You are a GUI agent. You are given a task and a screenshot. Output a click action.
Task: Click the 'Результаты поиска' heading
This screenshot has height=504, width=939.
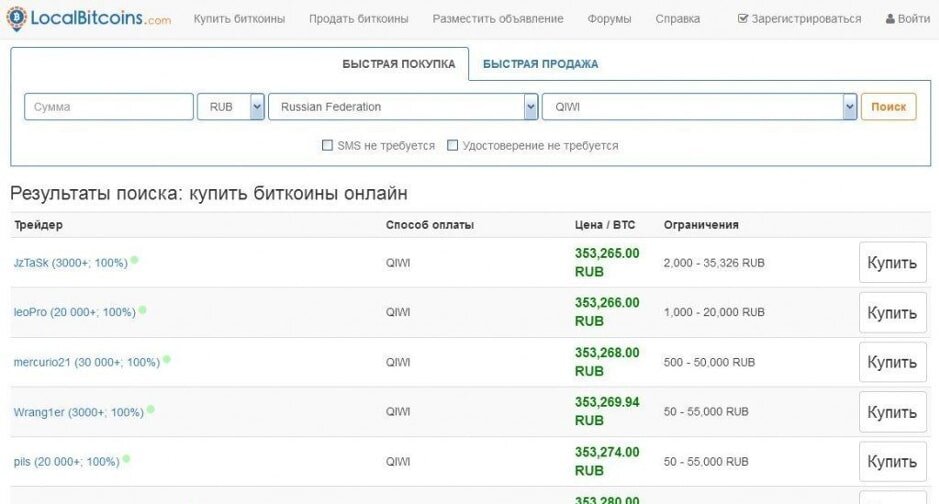(x=209, y=193)
